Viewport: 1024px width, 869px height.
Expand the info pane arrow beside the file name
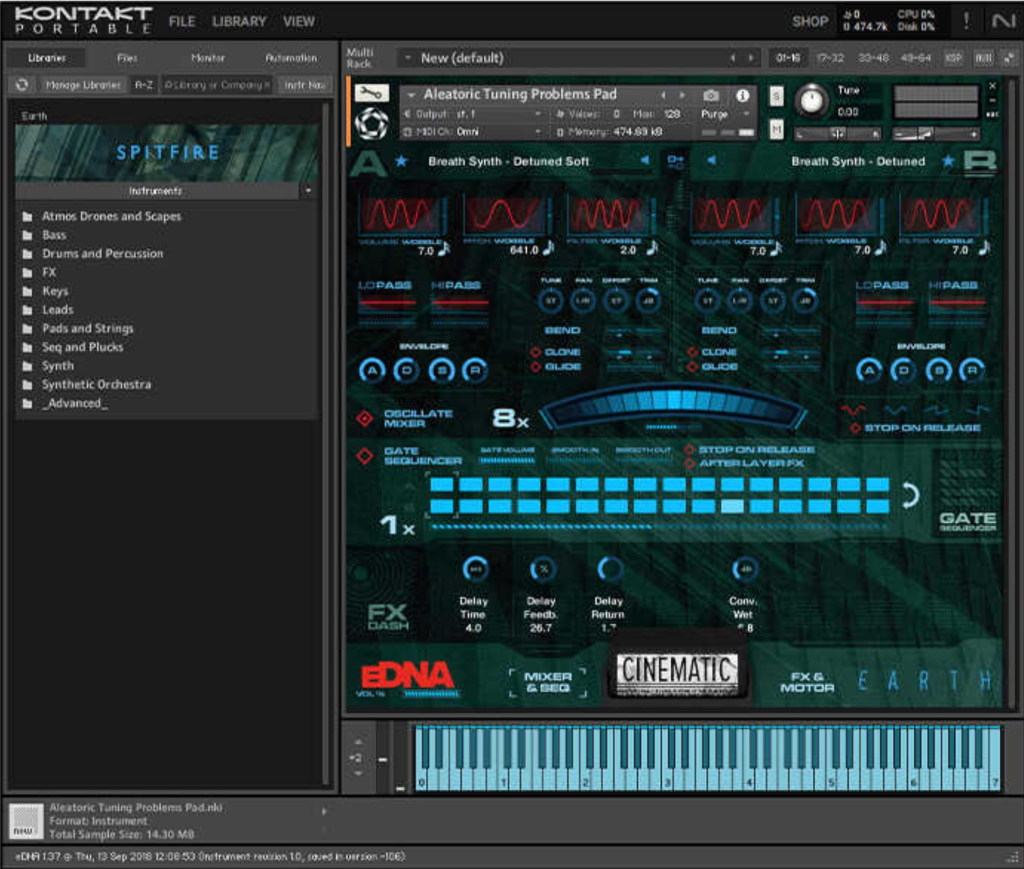coord(324,811)
